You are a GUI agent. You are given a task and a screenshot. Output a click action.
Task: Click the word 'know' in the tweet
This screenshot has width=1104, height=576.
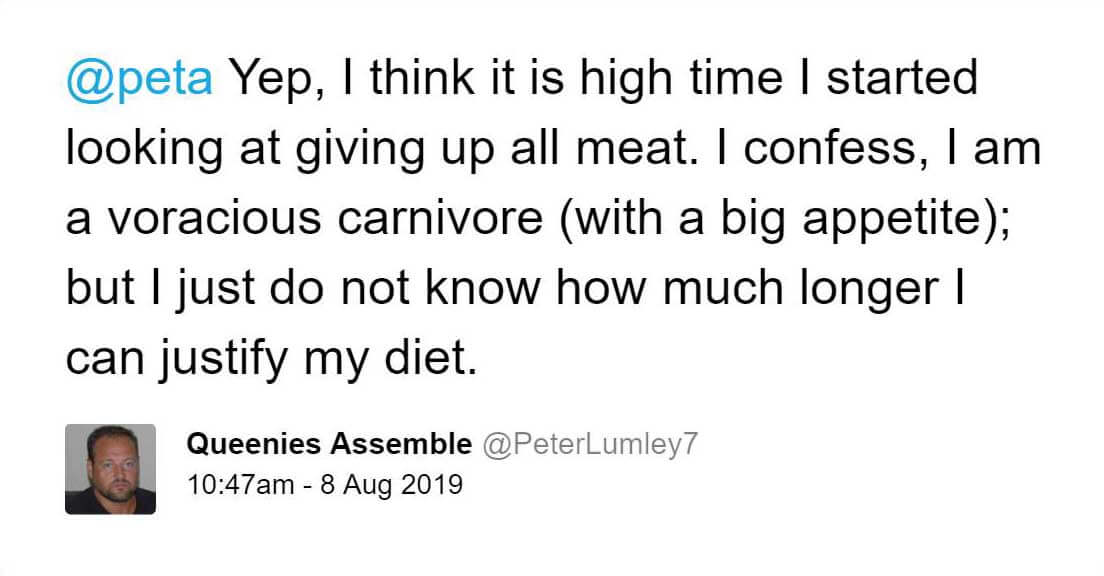pyautogui.click(x=483, y=289)
